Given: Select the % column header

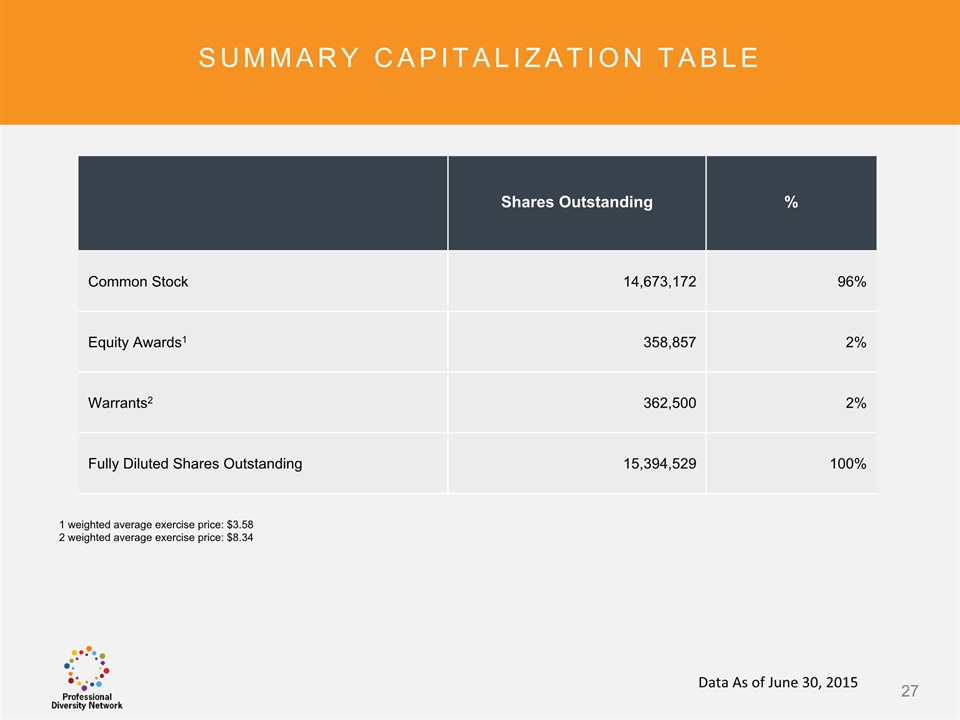Looking at the screenshot, I should [x=790, y=202].
